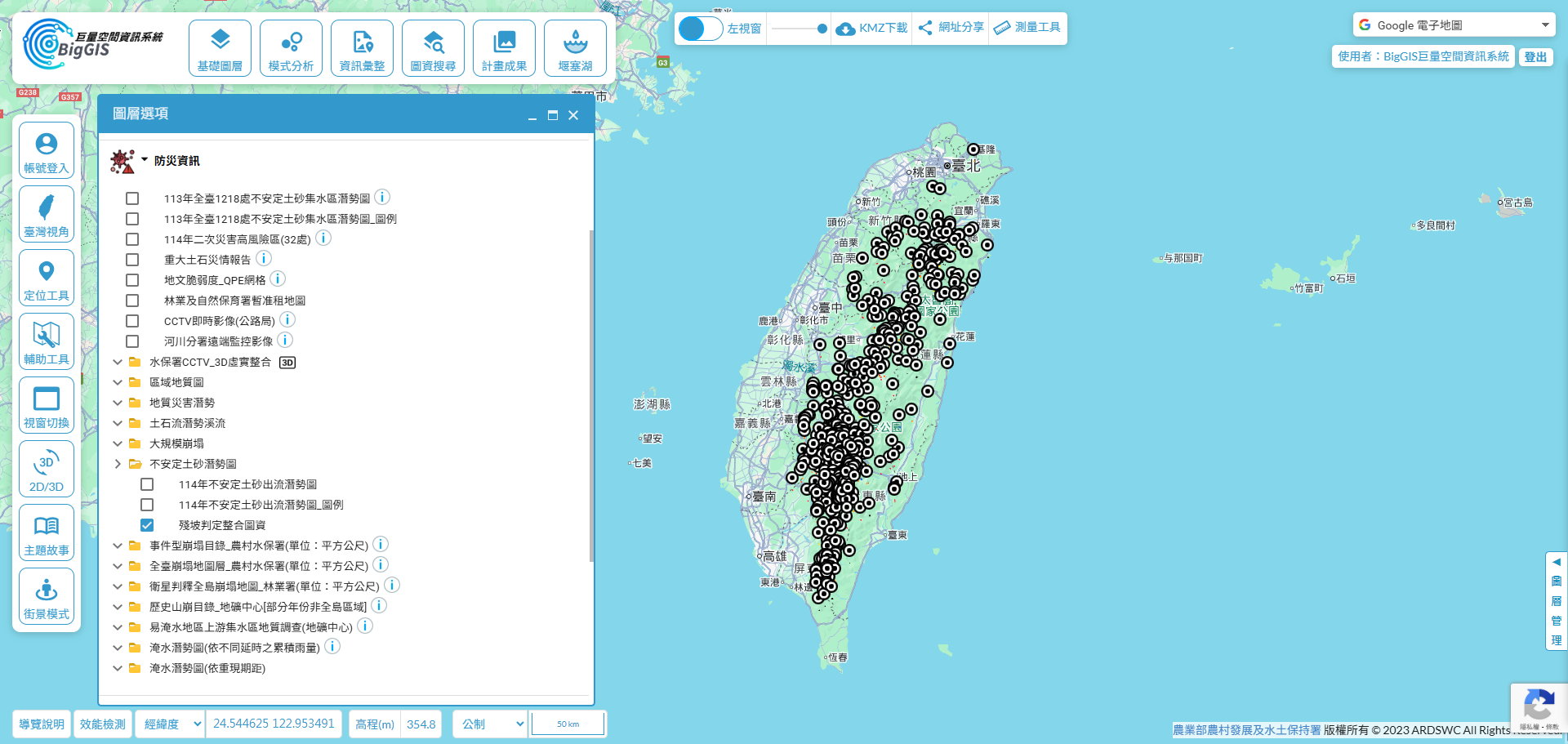Click the 3D badge beside 水保署CCTV_3D虛實整合
The height and width of the screenshot is (744, 1568).
point(287,363)
